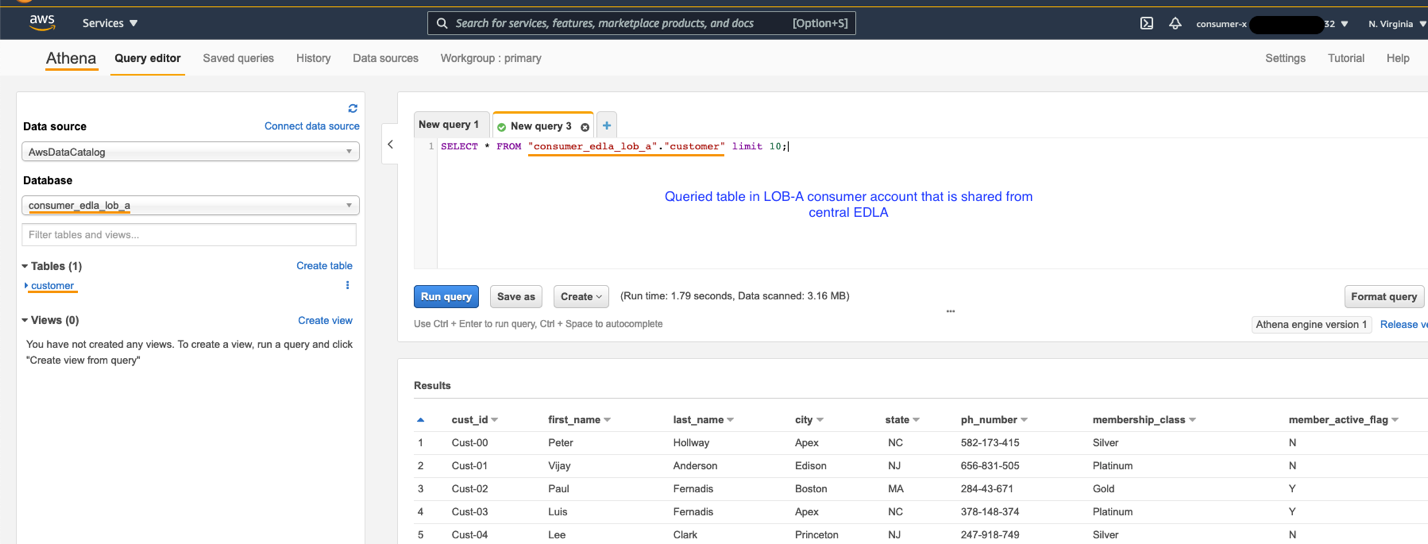Click the Release versions link
Viewport: 1428px width, 544px height.
(1403, 324)
